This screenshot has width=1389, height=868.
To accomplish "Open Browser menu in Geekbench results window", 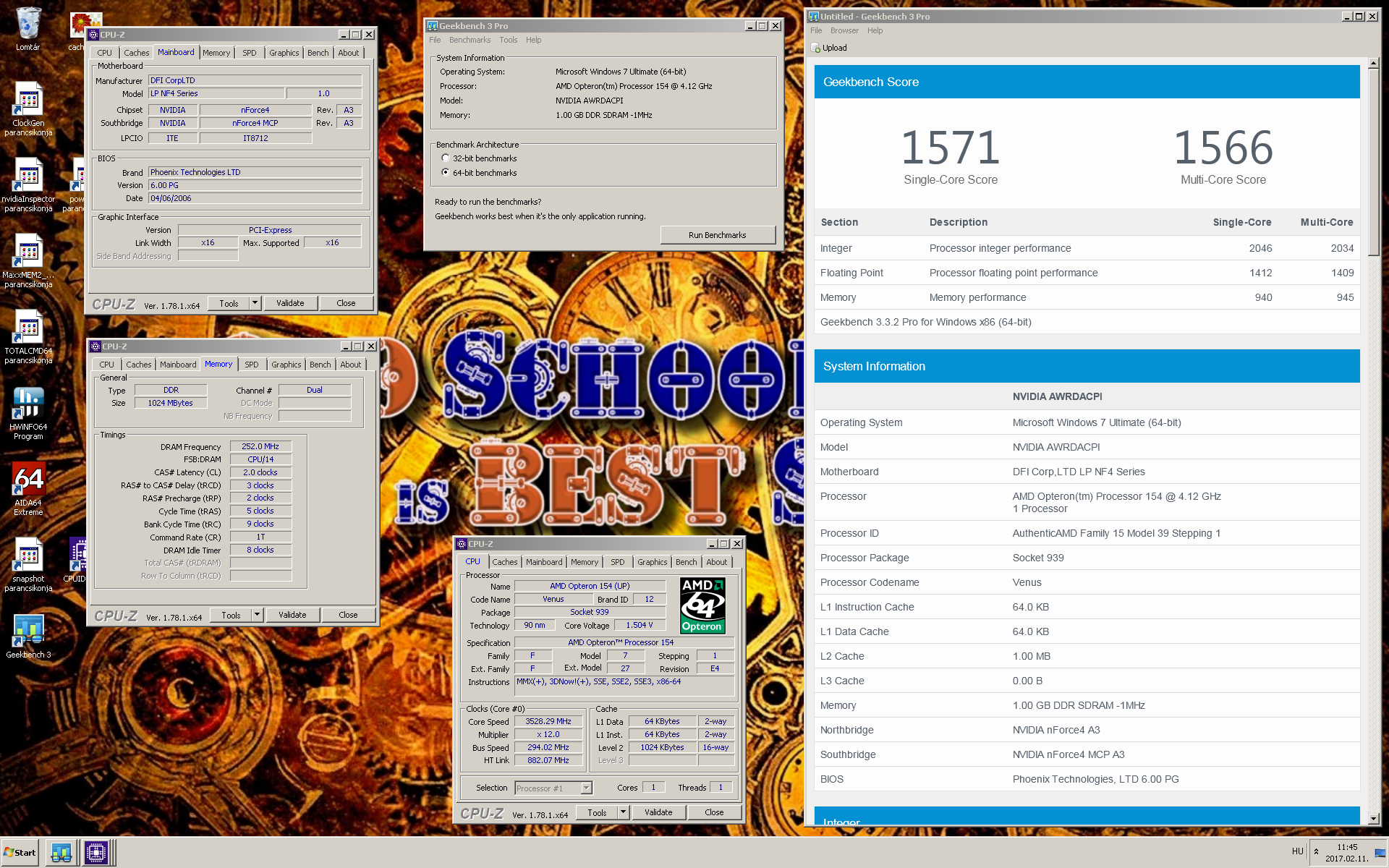I will coord(844,30).
